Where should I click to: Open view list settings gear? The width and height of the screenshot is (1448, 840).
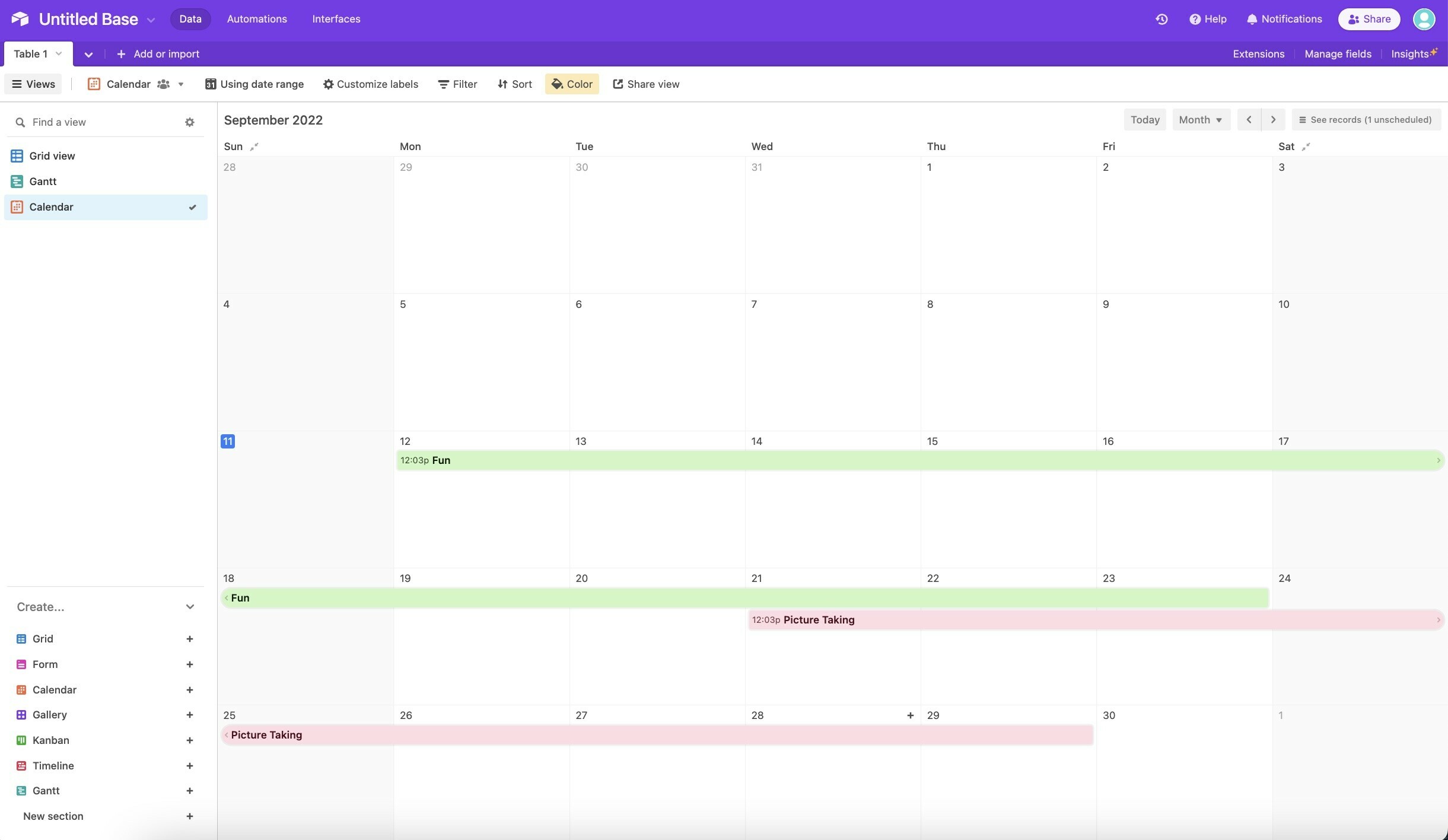[190, 122]
